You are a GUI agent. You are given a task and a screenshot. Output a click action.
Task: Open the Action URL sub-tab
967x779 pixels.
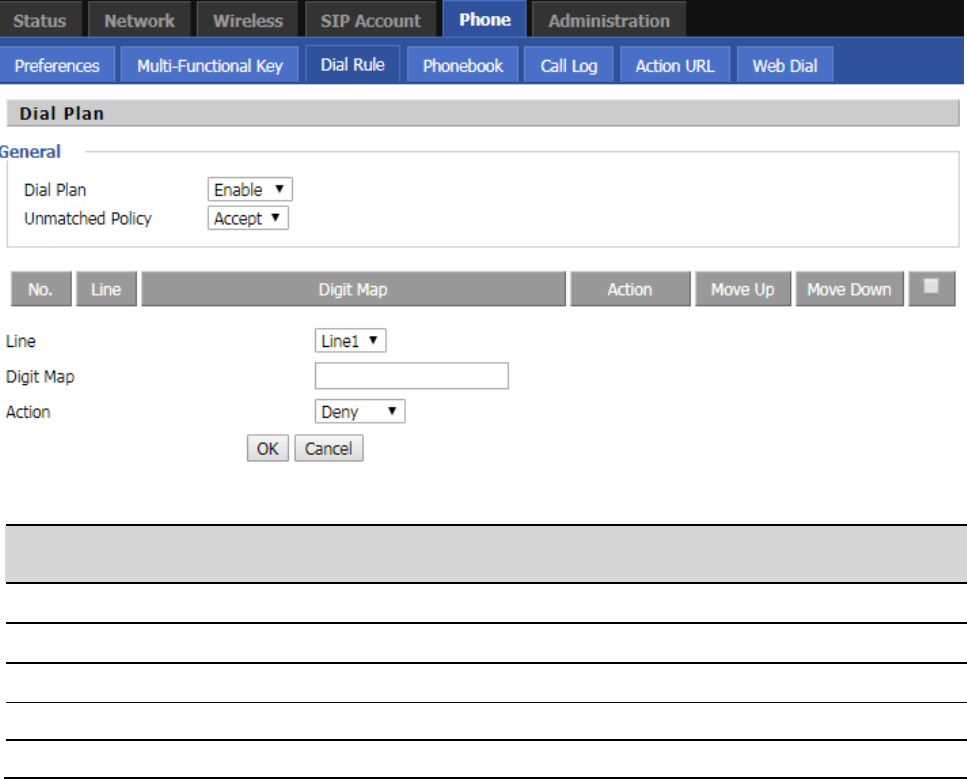click(675, 65)
